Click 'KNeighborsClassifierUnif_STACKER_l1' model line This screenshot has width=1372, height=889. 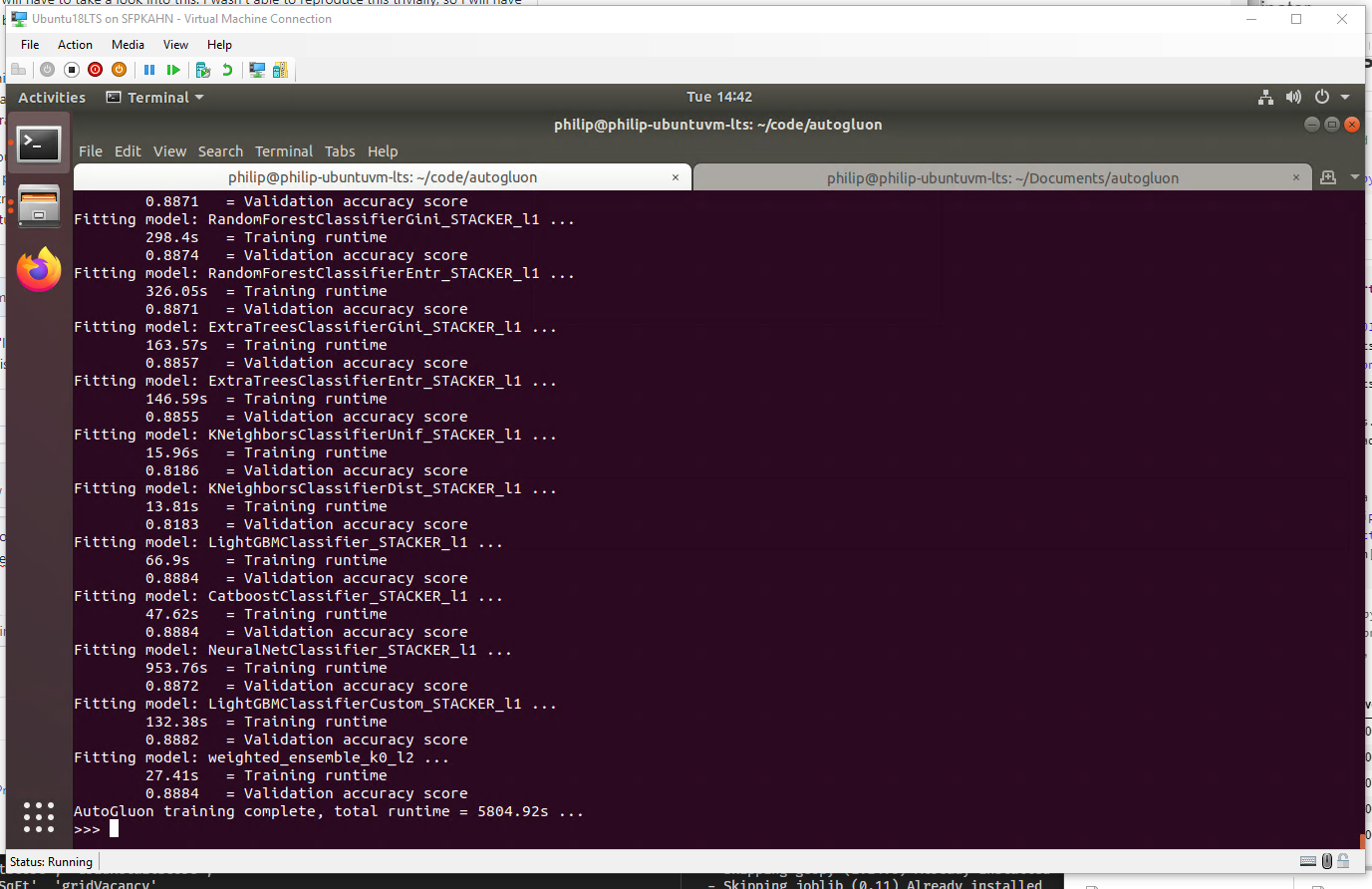(x=315, y=435)
